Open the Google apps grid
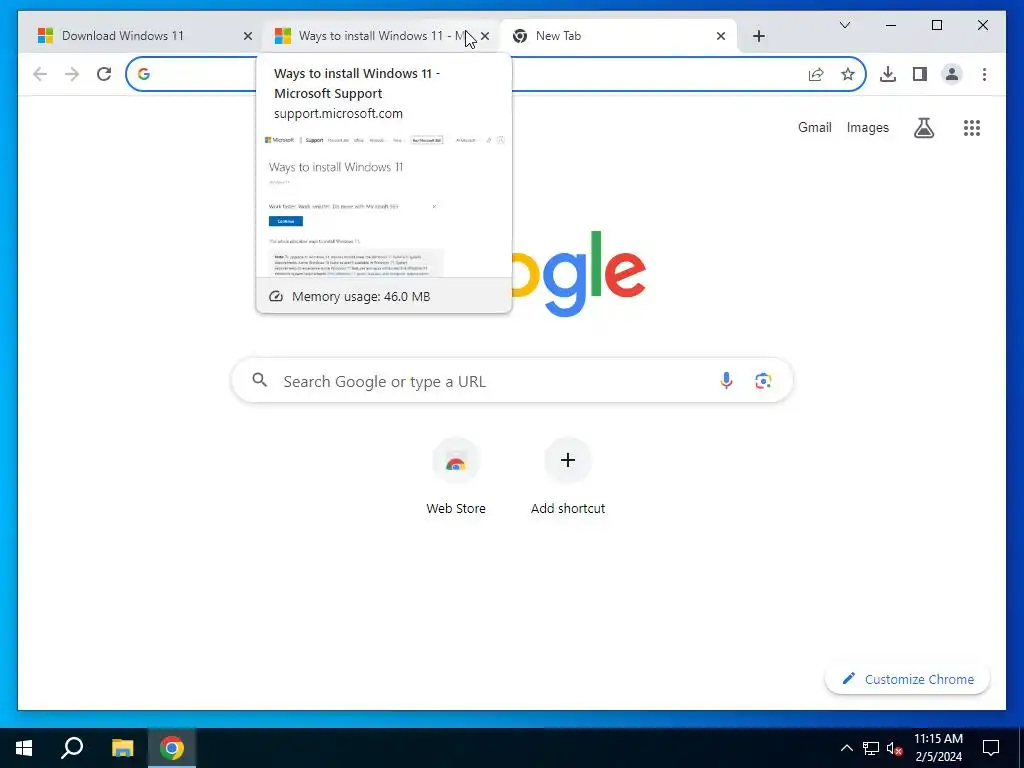Image resolution: width=1024 pixels, height=768 pixels. tap(972, 127)
